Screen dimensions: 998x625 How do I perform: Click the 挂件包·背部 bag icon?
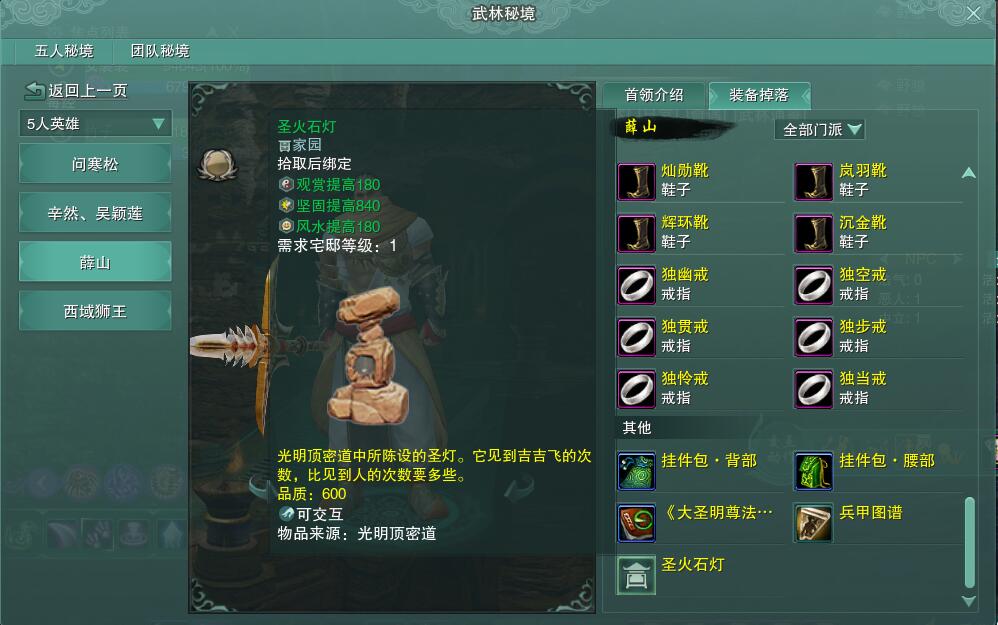click(x=636, y=471)
